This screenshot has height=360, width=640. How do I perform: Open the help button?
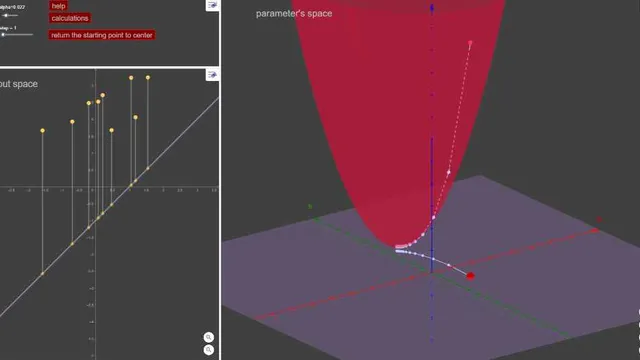[x=58, y=6]
